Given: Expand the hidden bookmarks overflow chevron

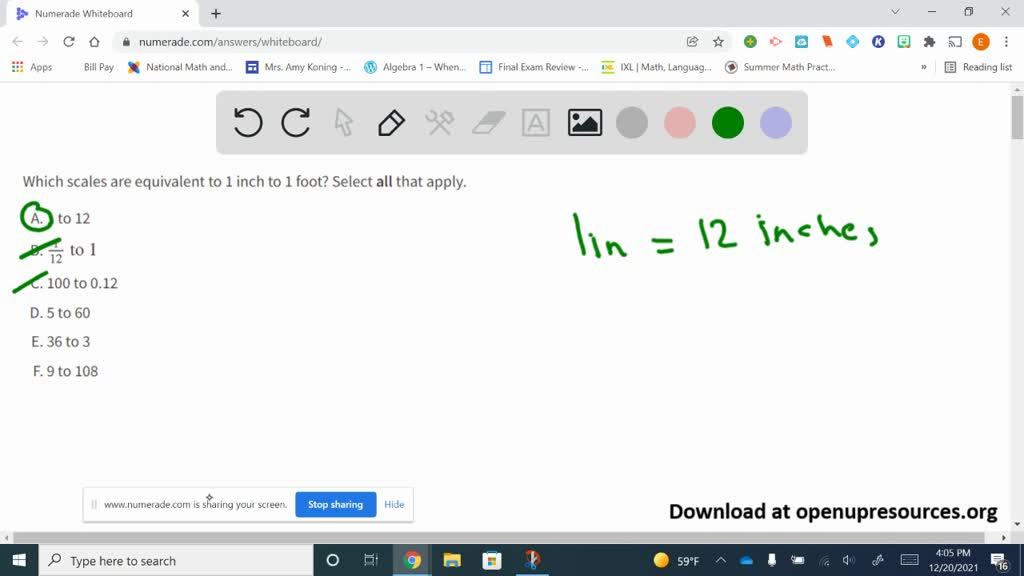Looking at the screenshot, I should tap(923, 67).
